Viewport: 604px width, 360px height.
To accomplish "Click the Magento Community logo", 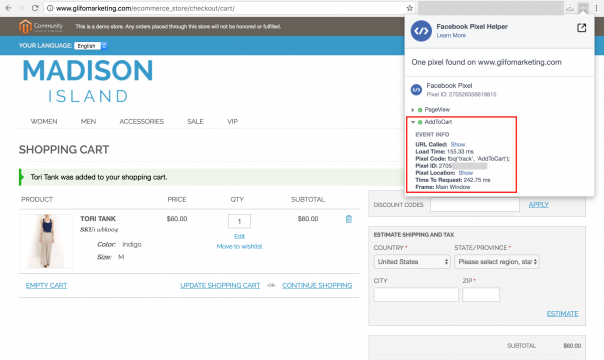I will click(x=41, y=27).
